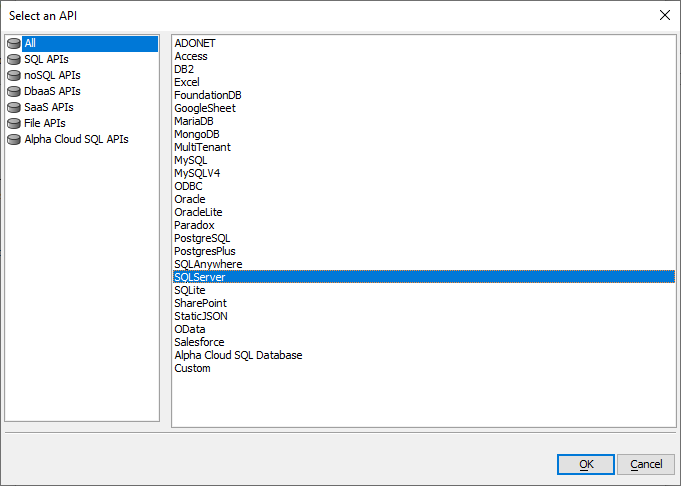Select the SQLite entry
This screenshot has height=486, width=681.
pyautogui.click(x=189, y=290)
